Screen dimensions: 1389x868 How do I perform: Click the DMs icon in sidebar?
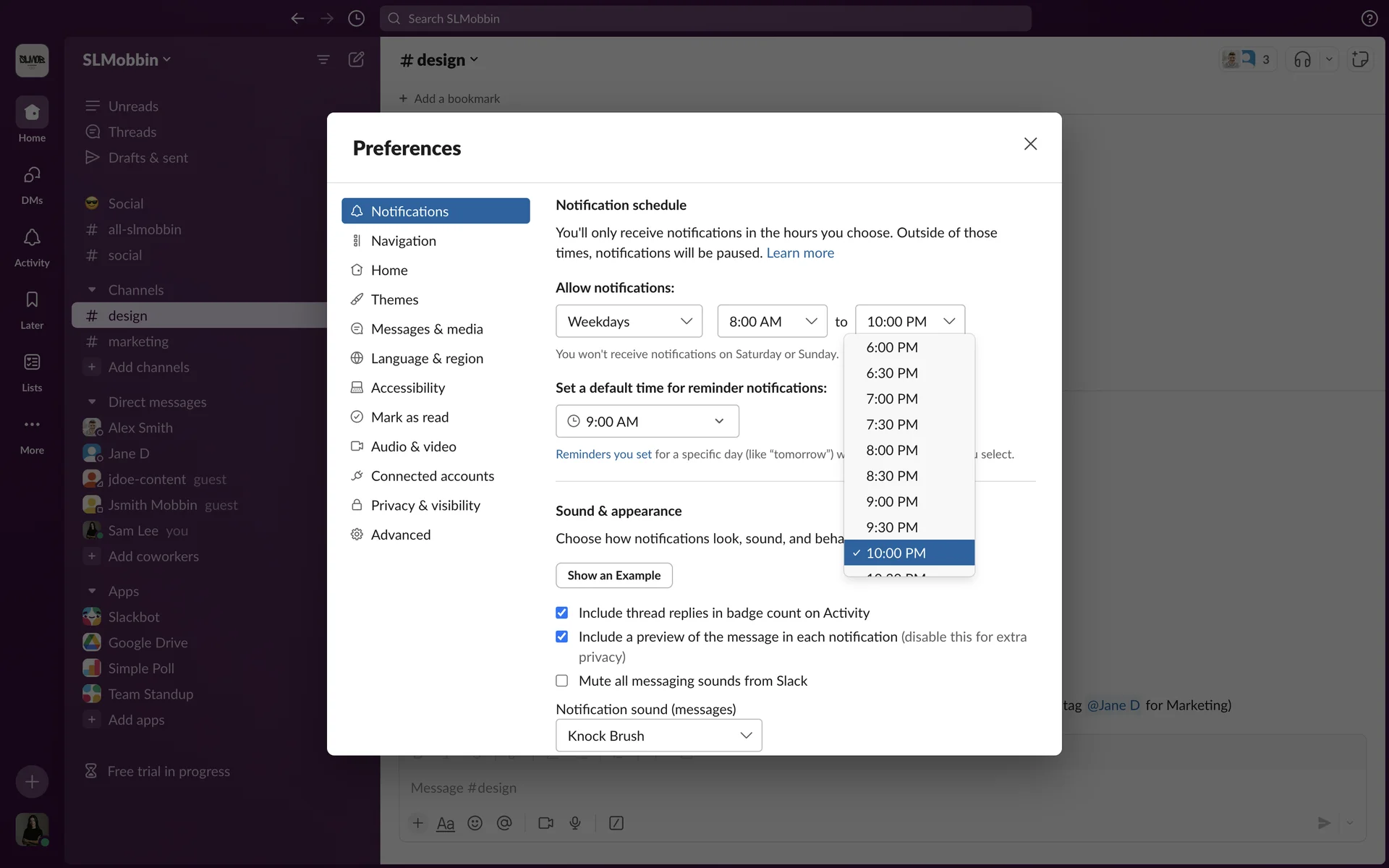click(32, 176)
